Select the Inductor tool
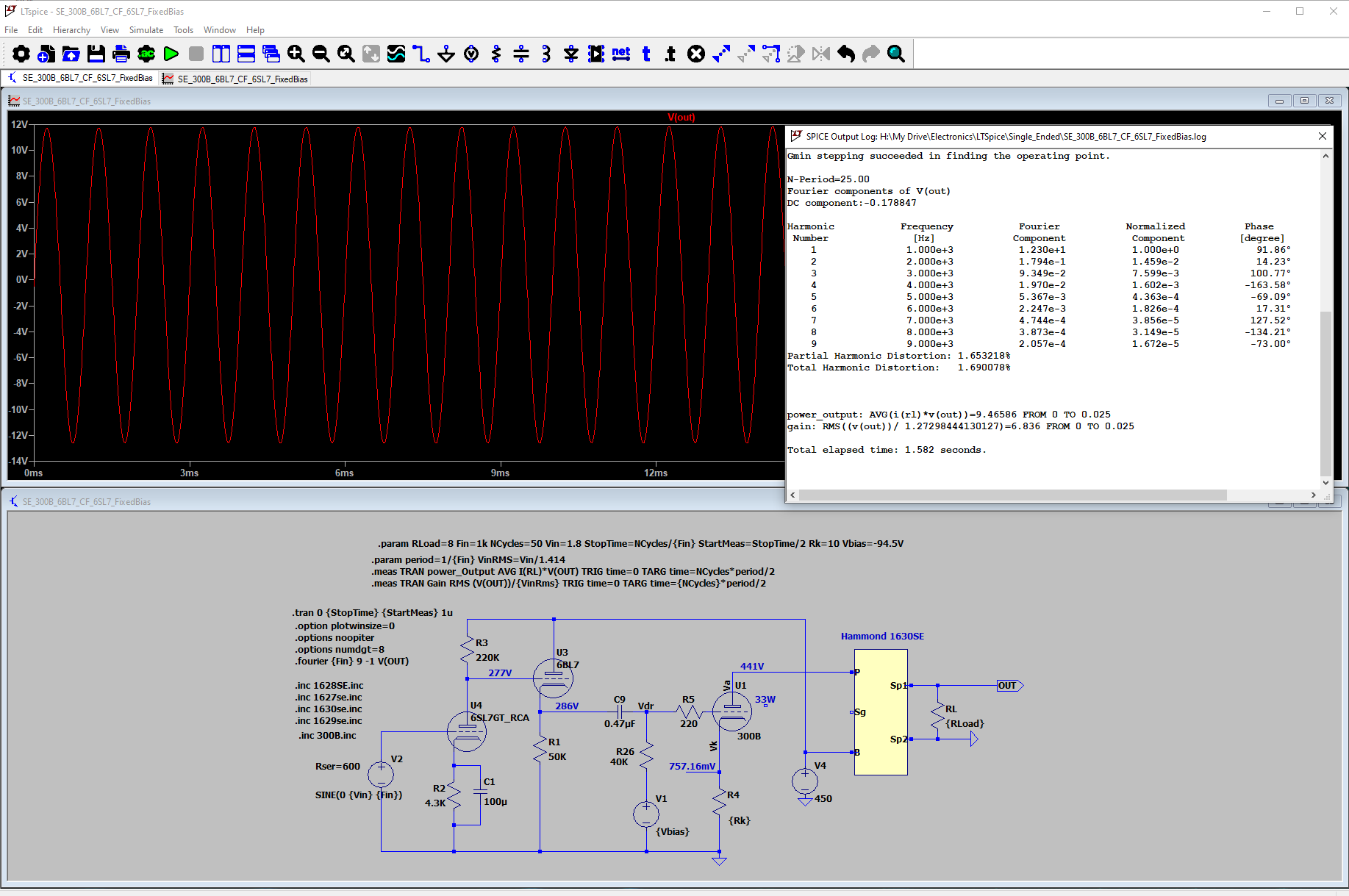 coord(546,54)
